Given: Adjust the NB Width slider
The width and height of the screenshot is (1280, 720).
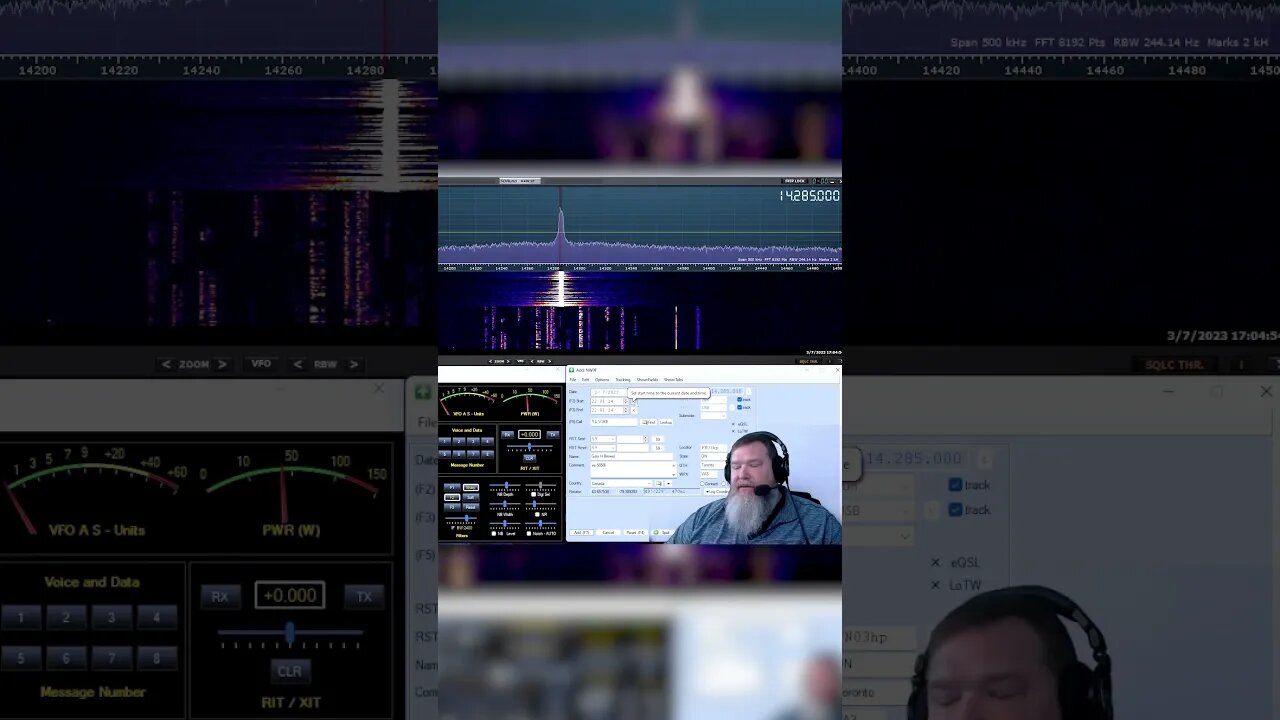Looking at the screenshot, I should point(505,504).
